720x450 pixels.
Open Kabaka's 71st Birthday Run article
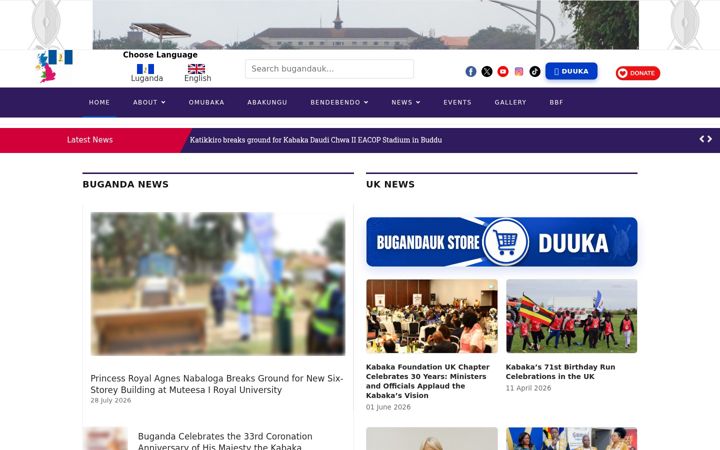point(560,371)
